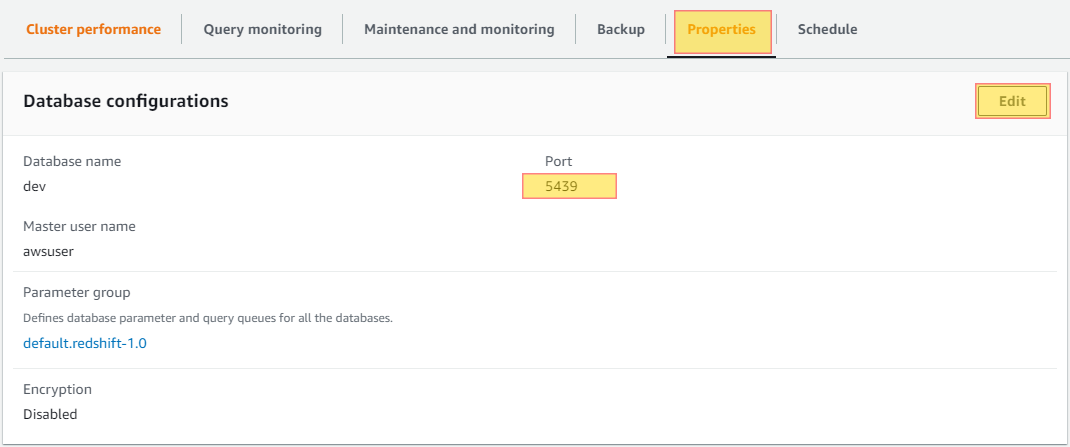Open the default.redshift-1.0 parameter group link
Image resolution: width=1070 pixels, height=447 pixels.
tap(85, 343)
